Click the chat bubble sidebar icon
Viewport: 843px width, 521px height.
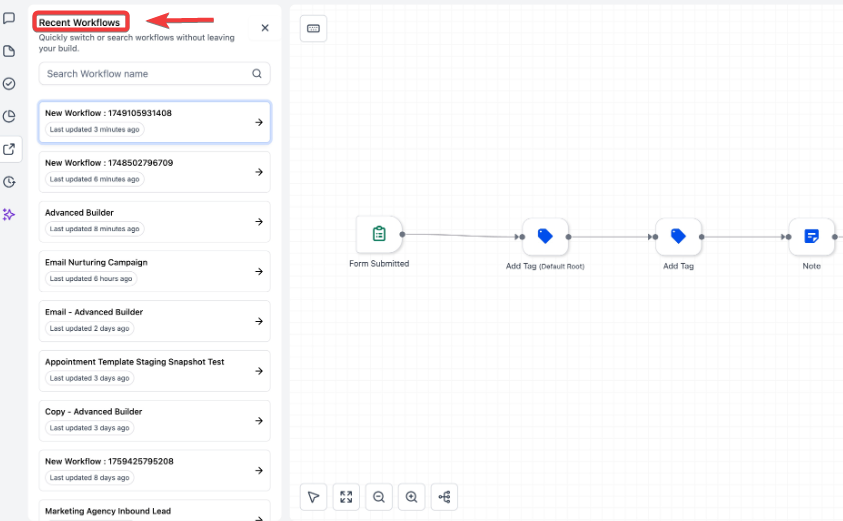click(x=9, y=18)
